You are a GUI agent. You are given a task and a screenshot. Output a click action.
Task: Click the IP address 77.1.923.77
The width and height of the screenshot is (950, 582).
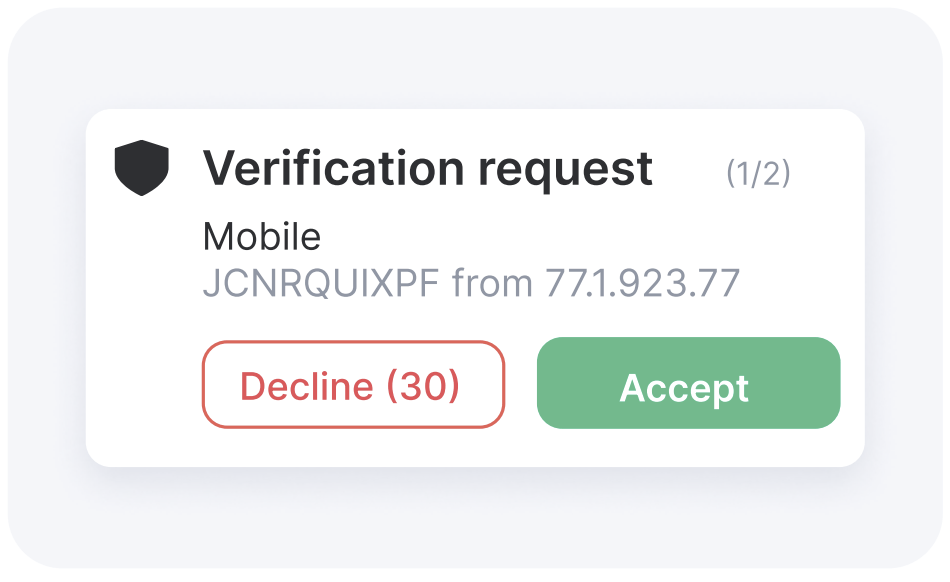click(642, 283)
